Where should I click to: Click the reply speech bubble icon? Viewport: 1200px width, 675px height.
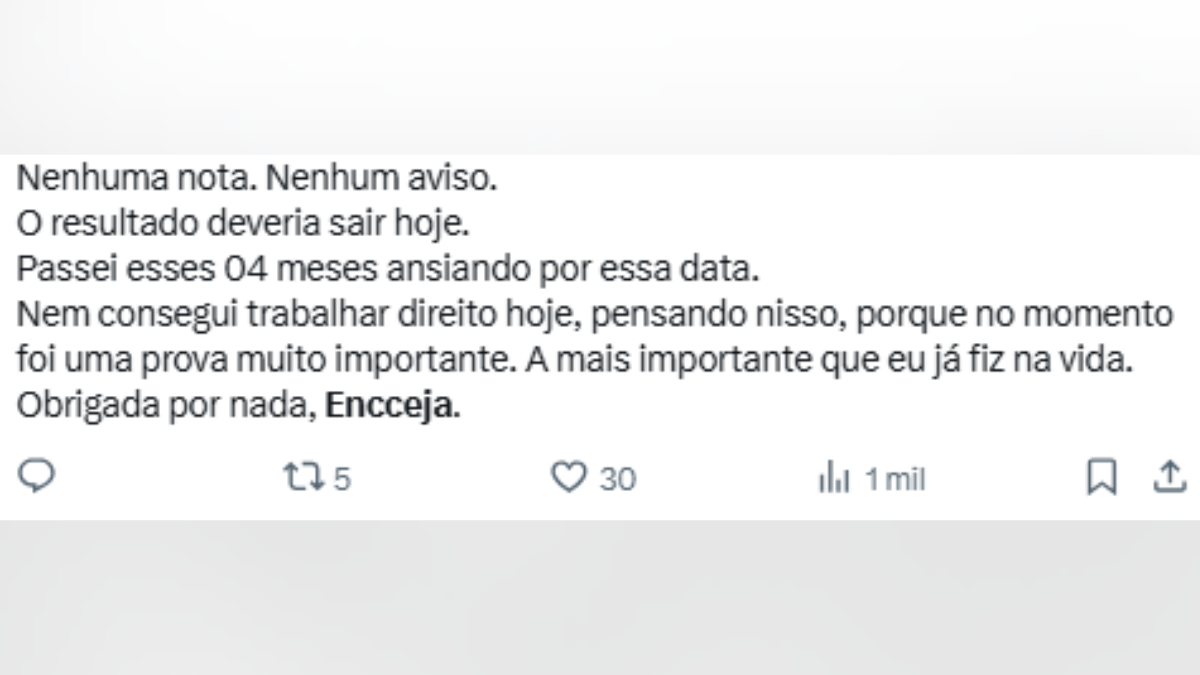click(37, 478)
